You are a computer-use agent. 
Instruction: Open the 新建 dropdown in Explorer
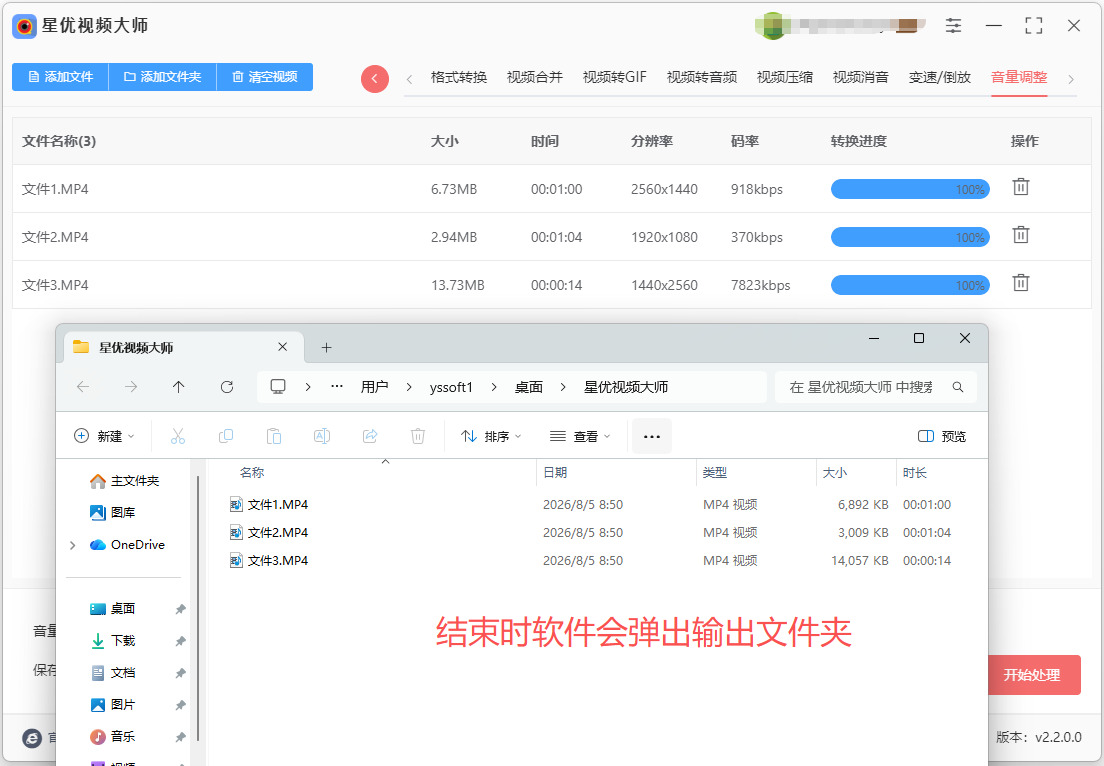pos(104,437)
